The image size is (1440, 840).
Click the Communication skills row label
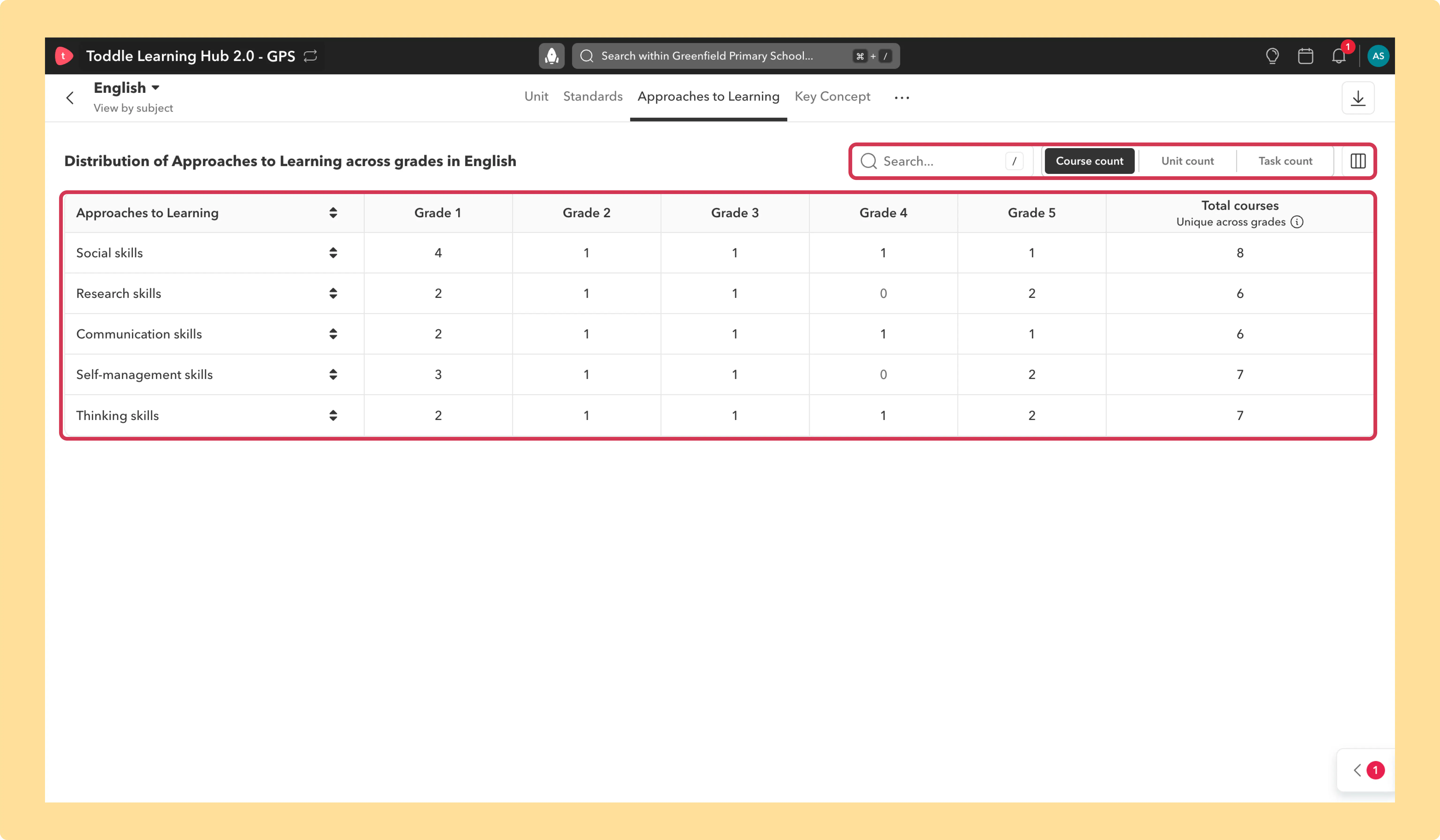[x=139, y=334]
